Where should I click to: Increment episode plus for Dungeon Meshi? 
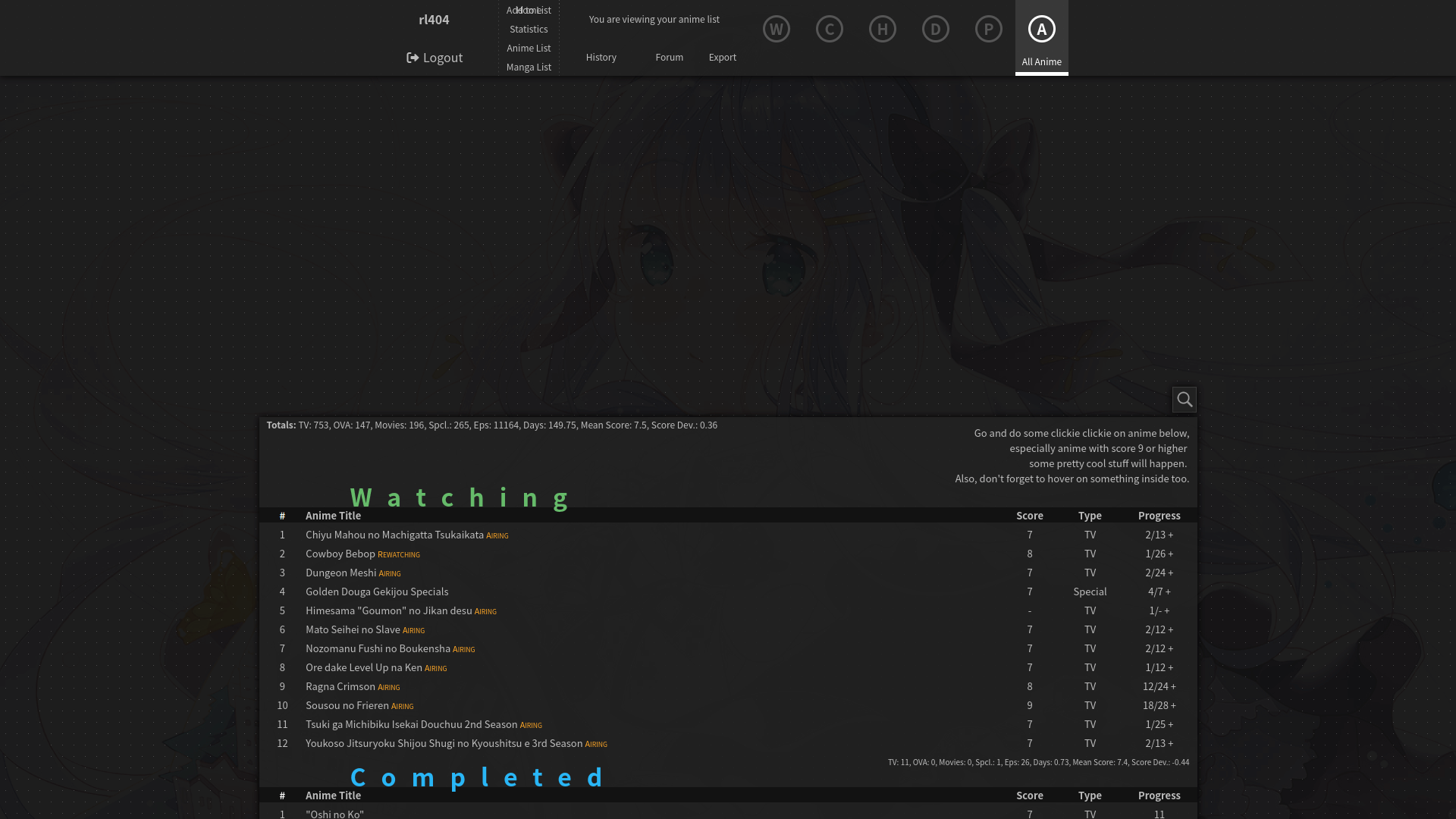(x=1171, y=573)
